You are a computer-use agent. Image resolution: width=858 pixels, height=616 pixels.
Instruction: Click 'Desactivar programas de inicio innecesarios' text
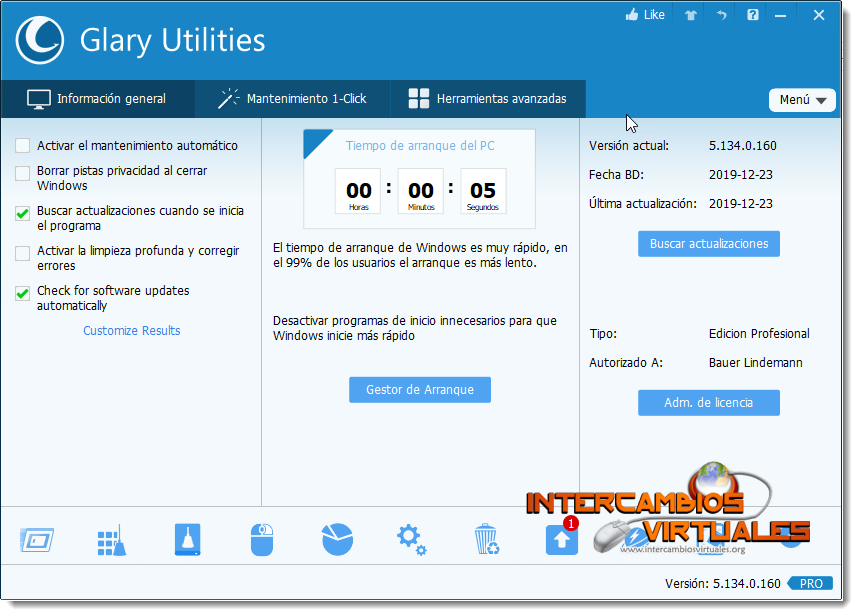point(415,328)
